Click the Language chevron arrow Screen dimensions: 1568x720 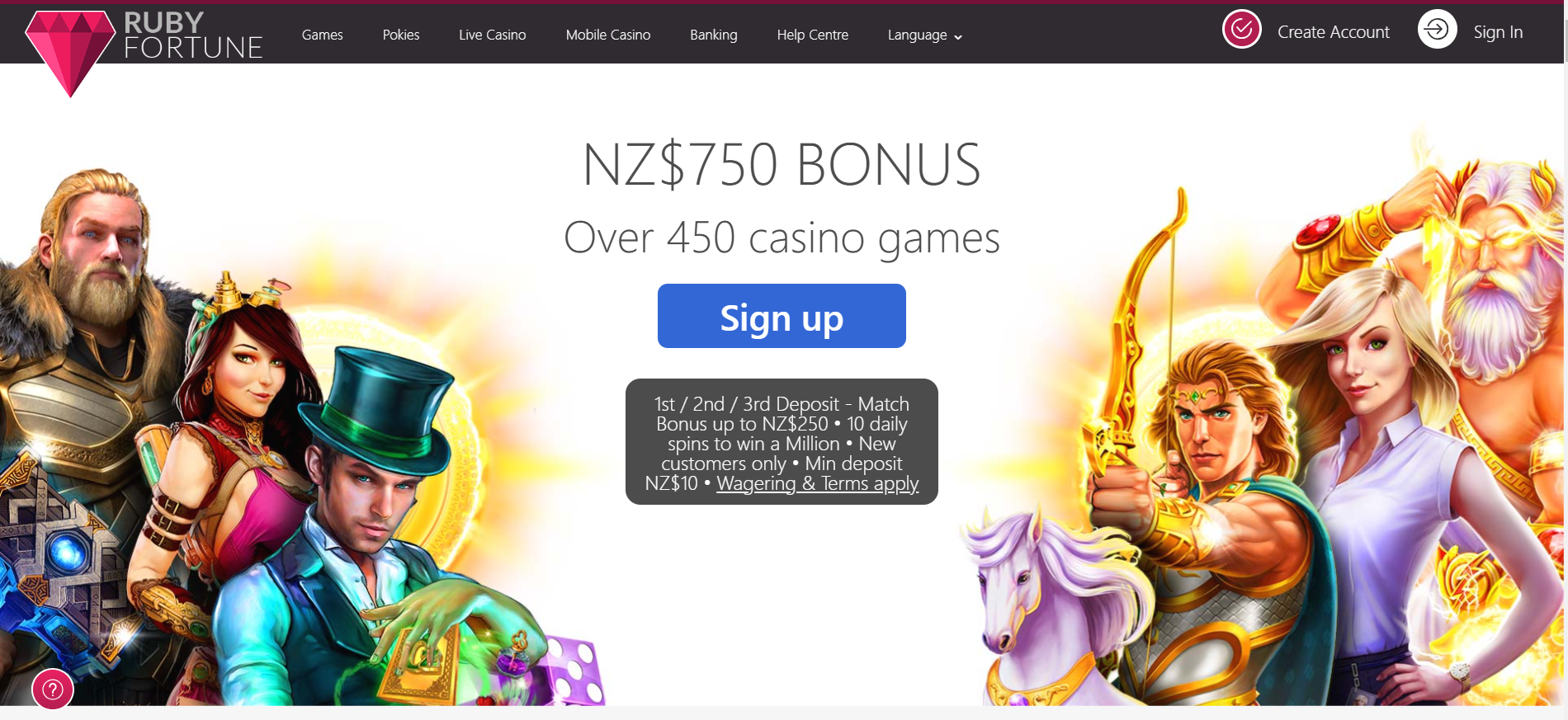(958, 37)
